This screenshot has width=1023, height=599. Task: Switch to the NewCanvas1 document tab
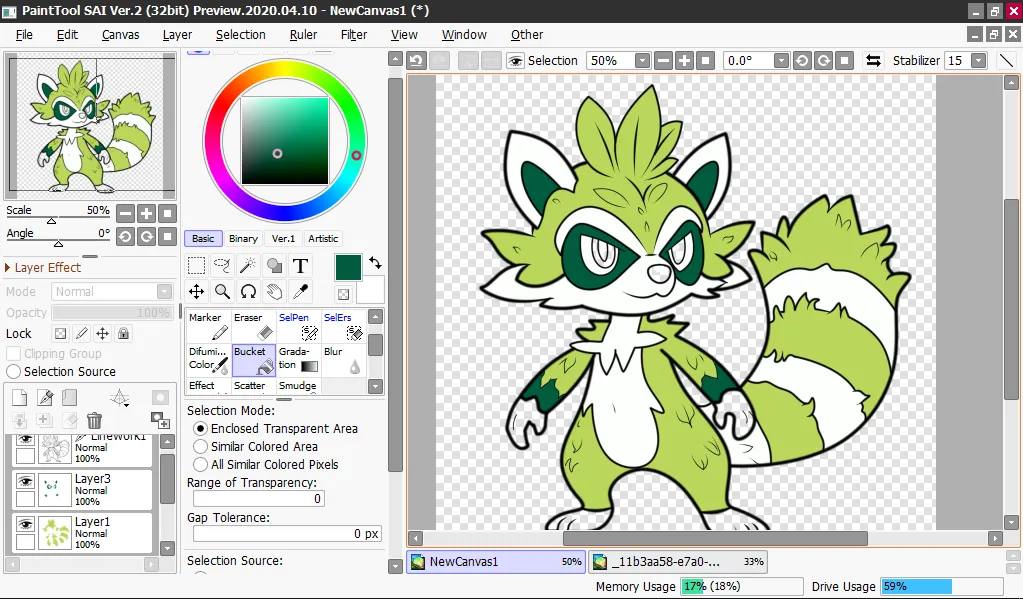[496, 562]
